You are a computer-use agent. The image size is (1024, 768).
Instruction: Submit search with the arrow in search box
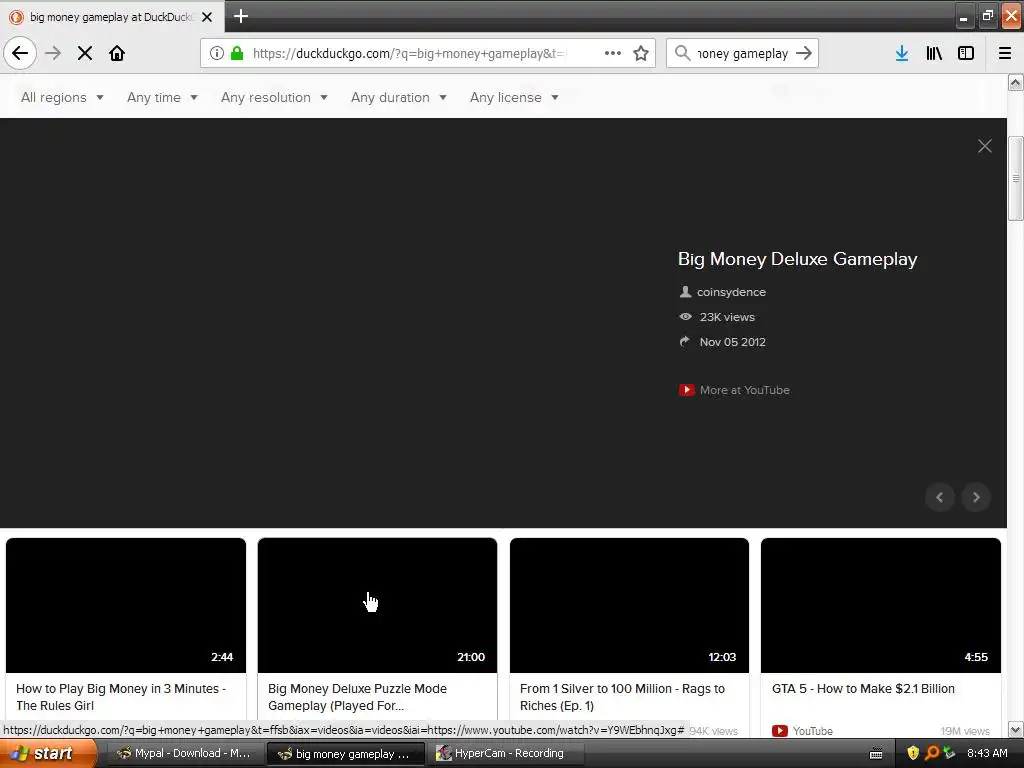[804, 53]
